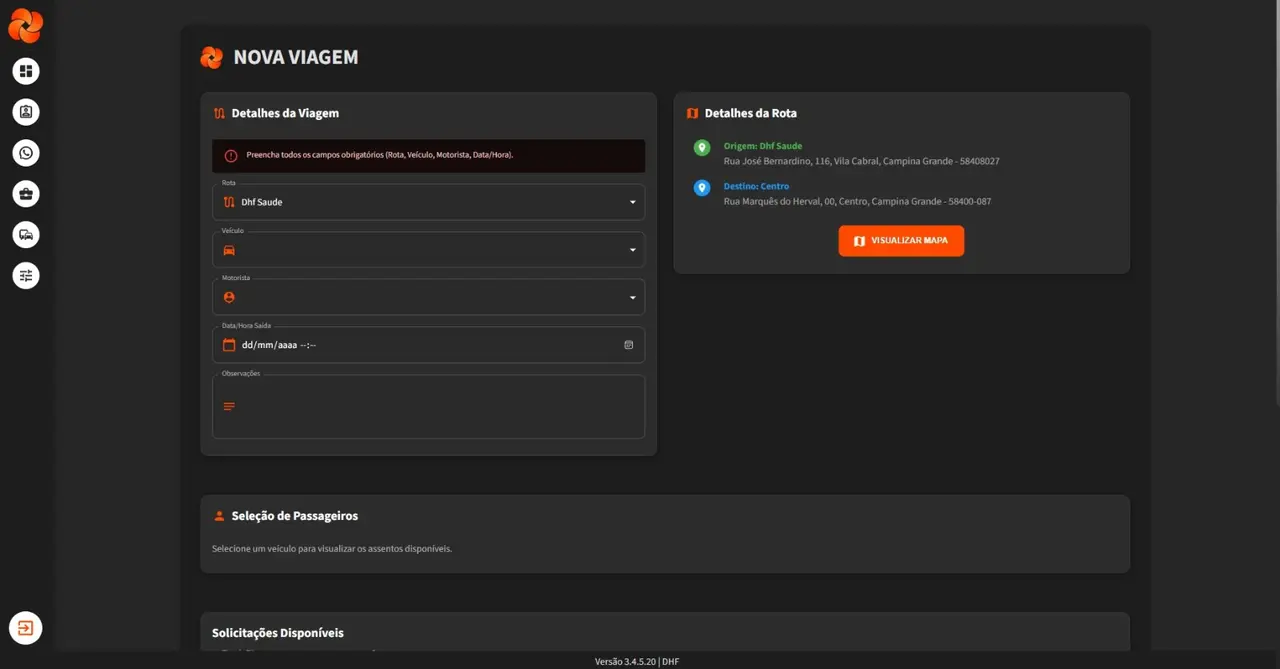Open the WhatsApp icon in sidebar
Image resolution: width=1280 pixels, height=669 pixels.
tap(26, 153)
